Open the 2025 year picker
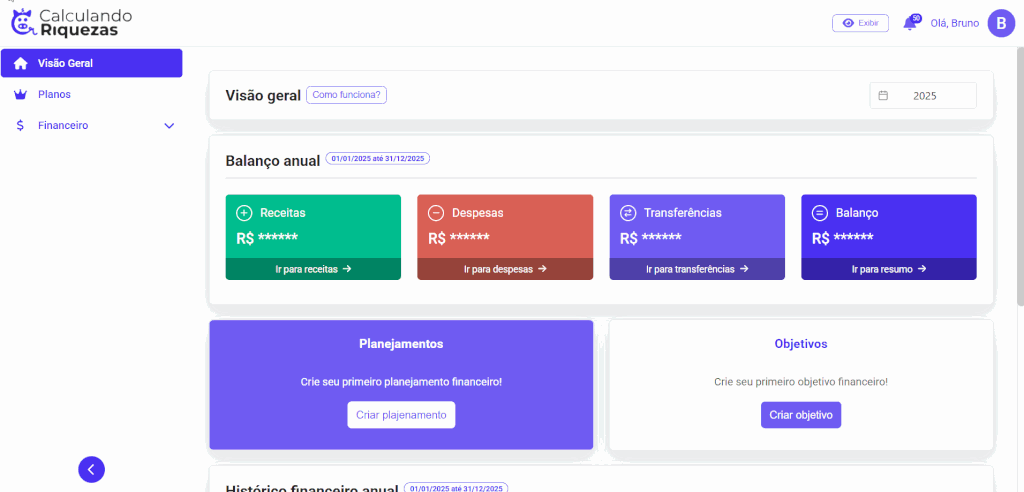The image size is (1024, 492). 924,96
